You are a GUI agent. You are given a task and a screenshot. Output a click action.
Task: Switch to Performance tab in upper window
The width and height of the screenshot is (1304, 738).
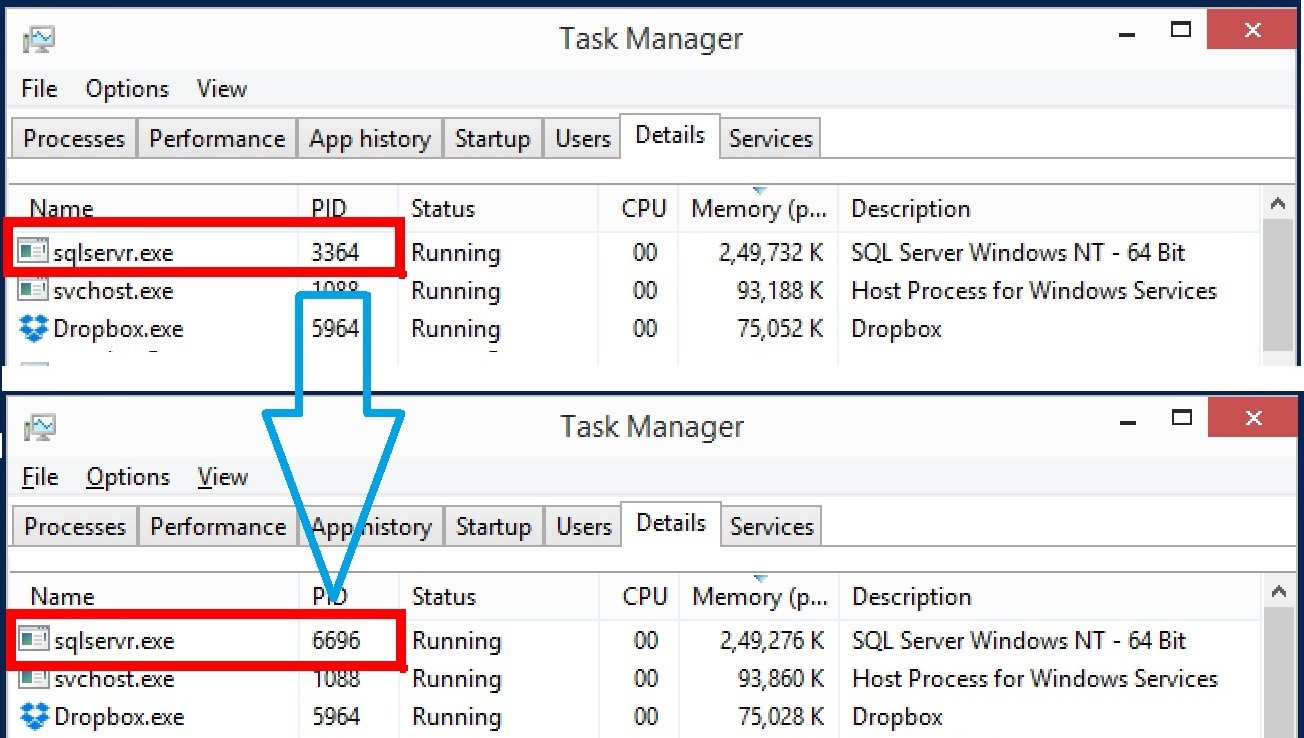(x=217, y=138)
